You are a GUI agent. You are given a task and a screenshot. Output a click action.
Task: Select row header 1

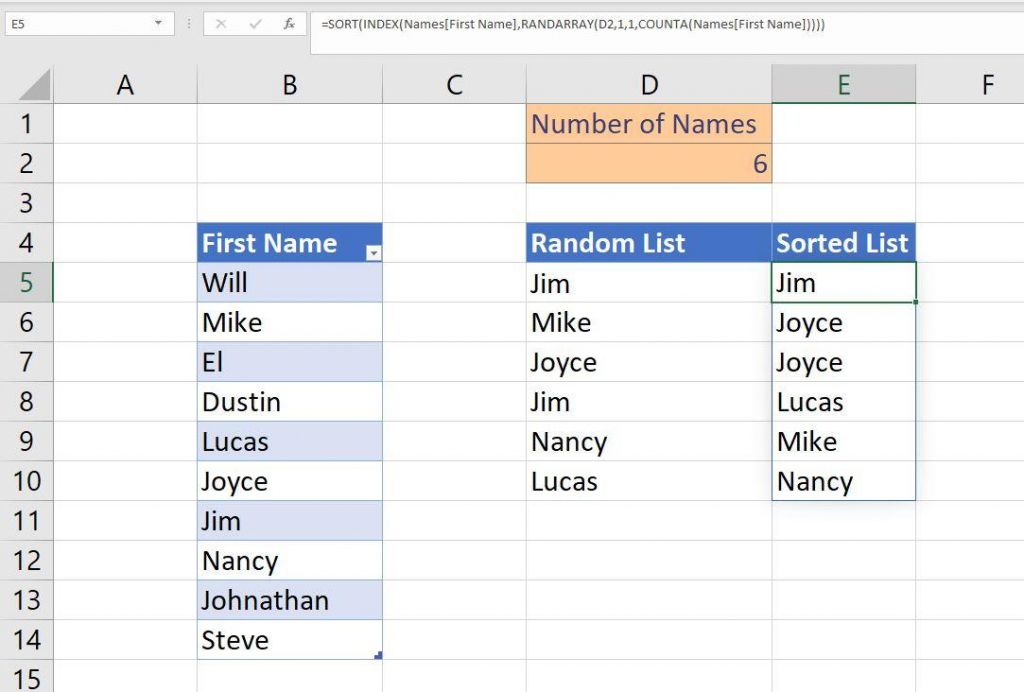[28, 124]
